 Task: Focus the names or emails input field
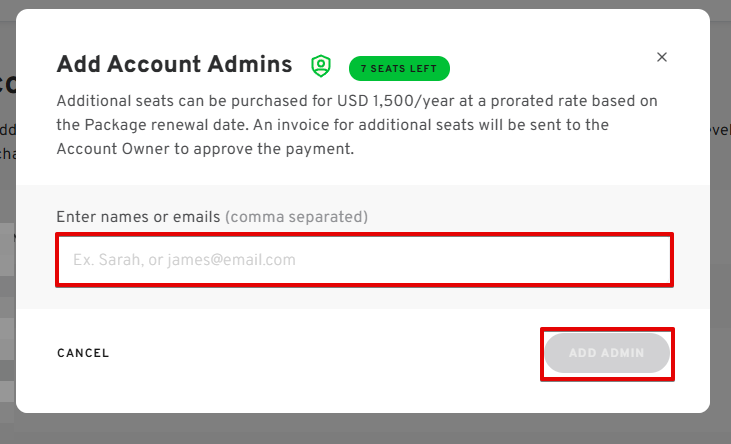pos(365,260)
